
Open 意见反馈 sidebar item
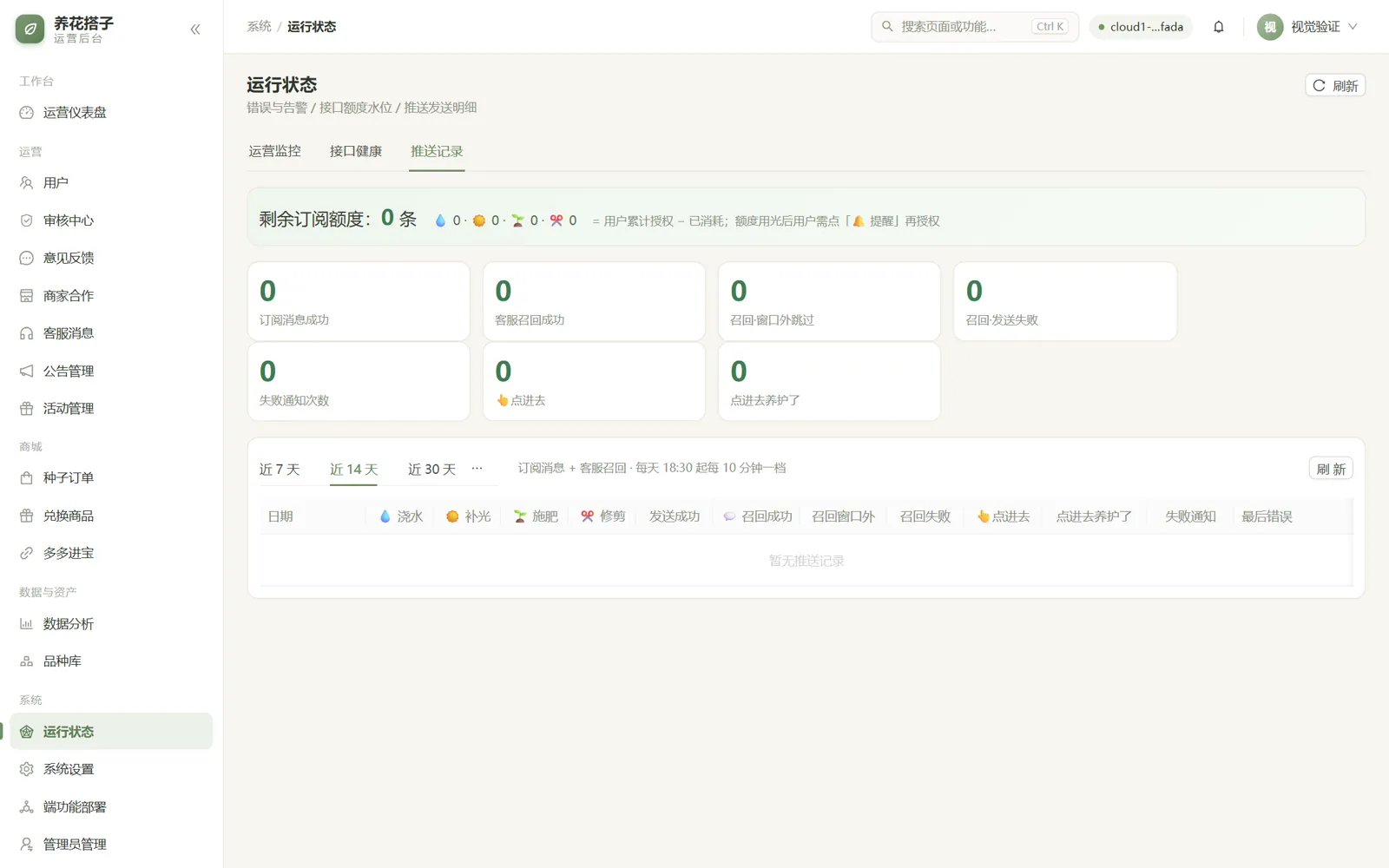pyautogui.click(x=111, y=258)
